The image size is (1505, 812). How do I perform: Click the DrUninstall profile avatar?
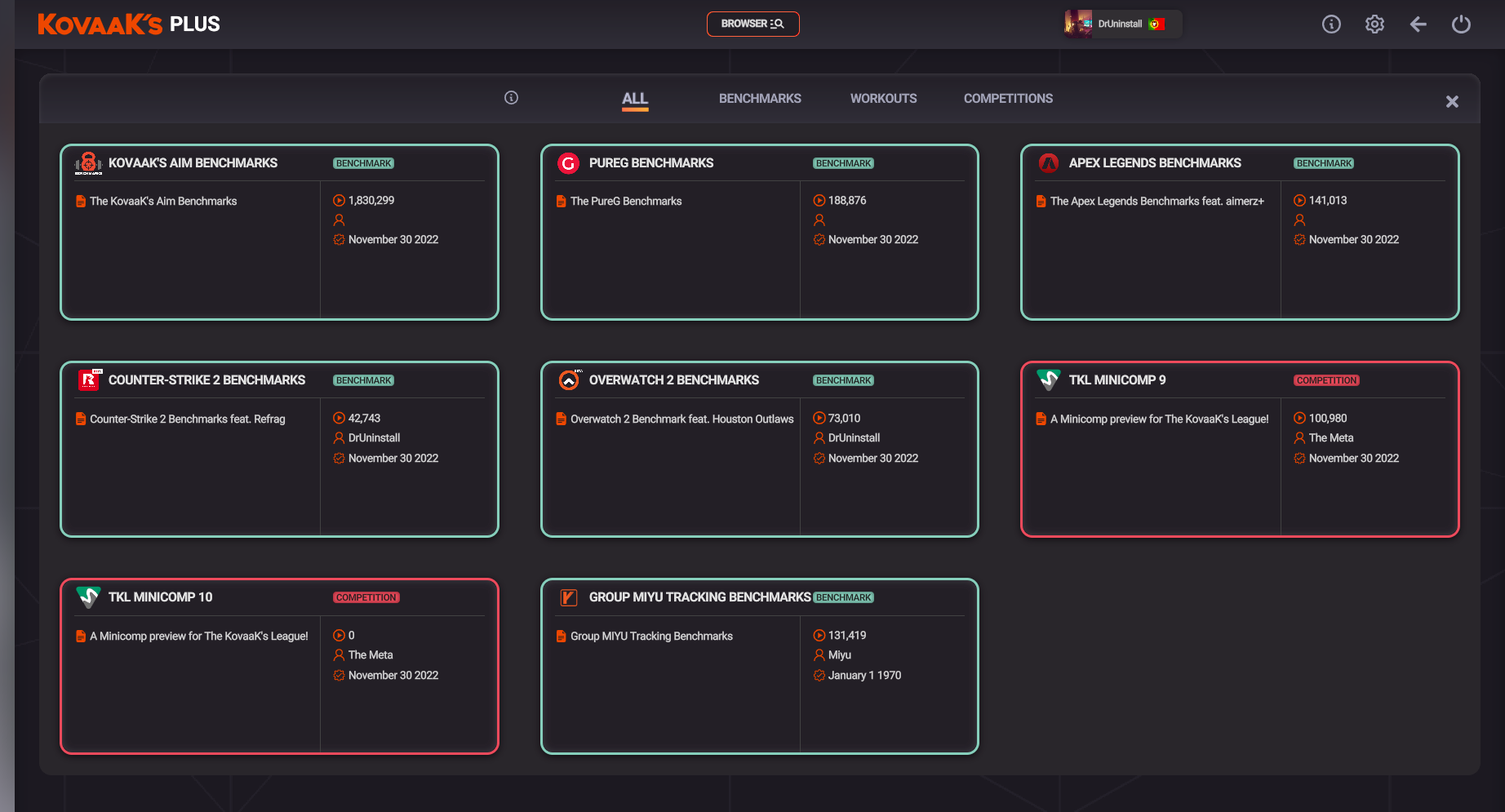coord(1078,24)
